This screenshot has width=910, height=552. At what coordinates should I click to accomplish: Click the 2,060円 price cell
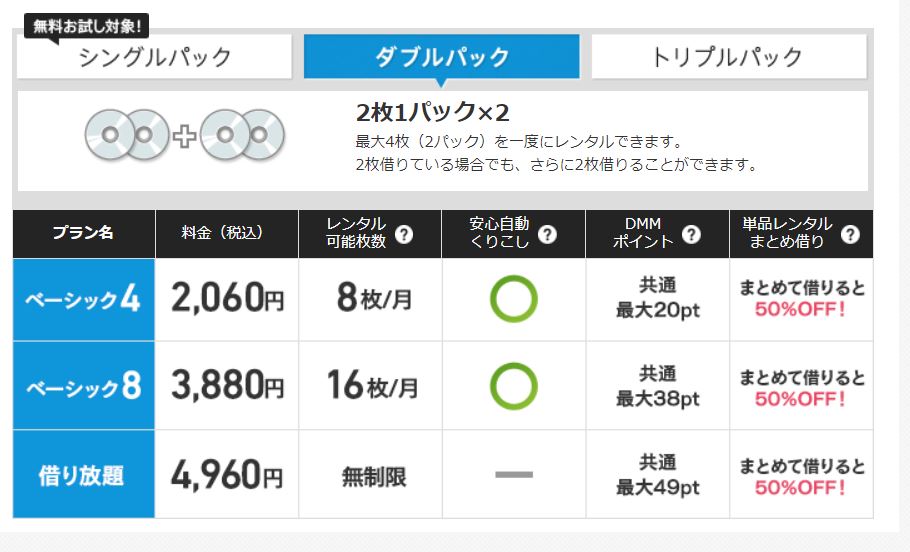coord(227,300)
